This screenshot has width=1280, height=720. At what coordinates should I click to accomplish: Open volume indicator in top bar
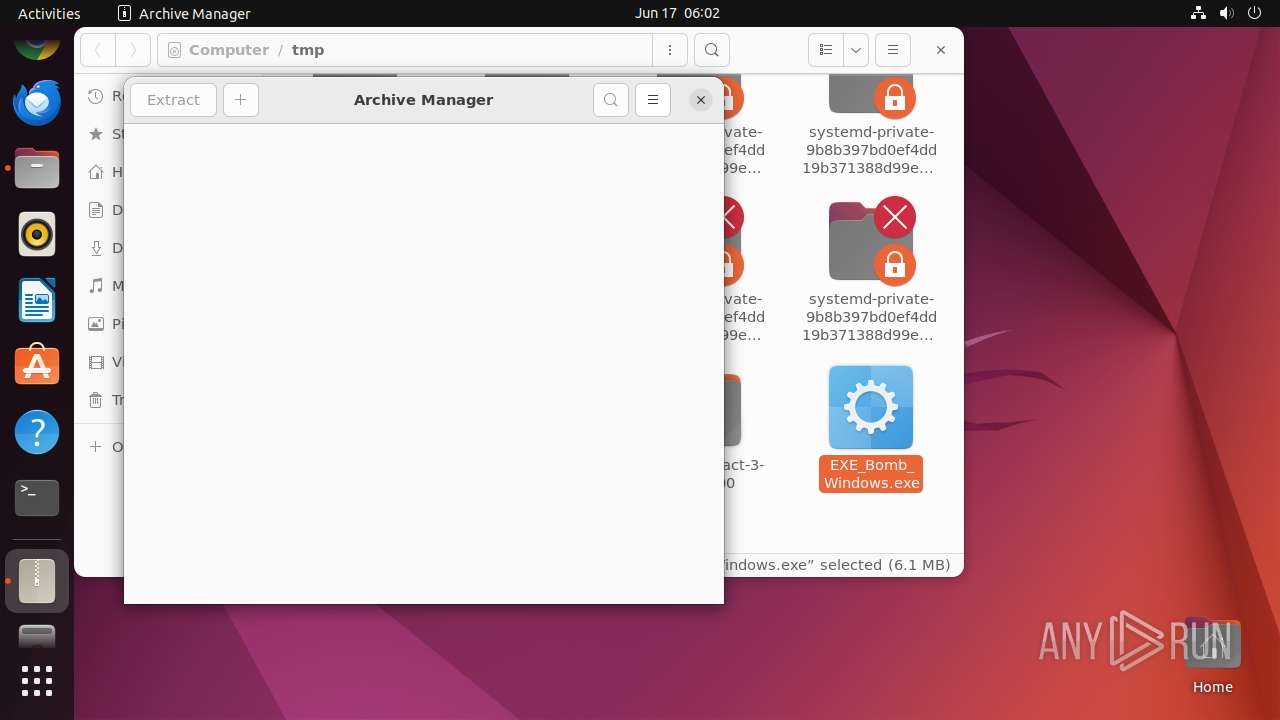[x=1226, y=13]
